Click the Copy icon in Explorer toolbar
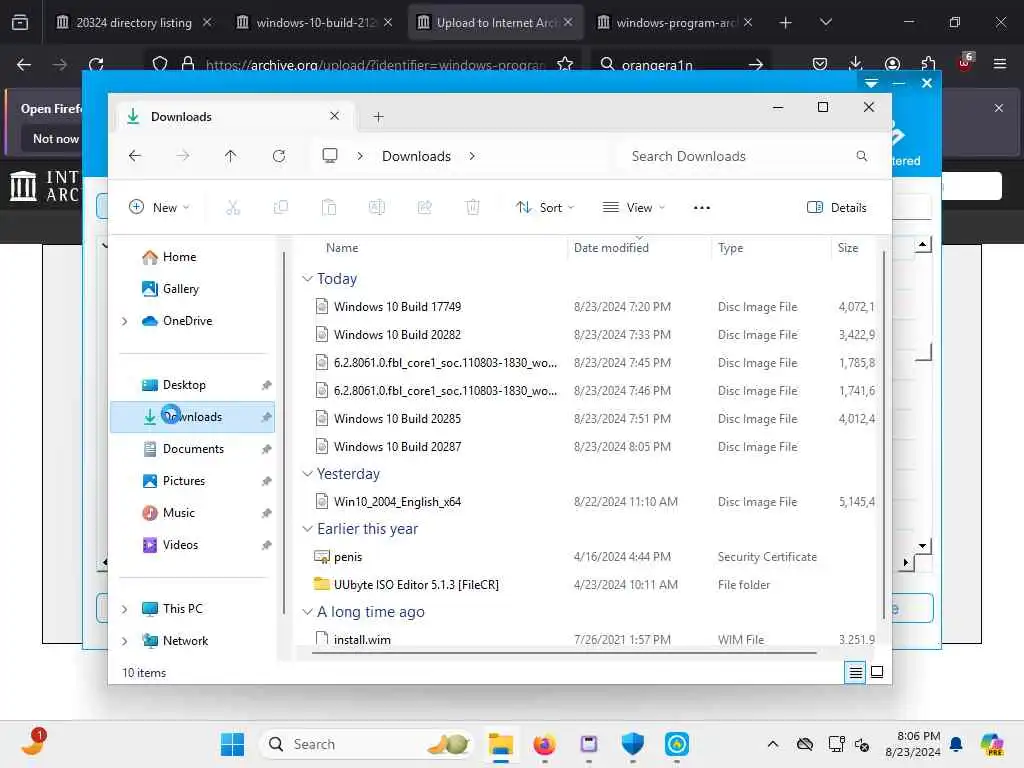The width and height of the screenshot is (1024, 768). point(281,208)
